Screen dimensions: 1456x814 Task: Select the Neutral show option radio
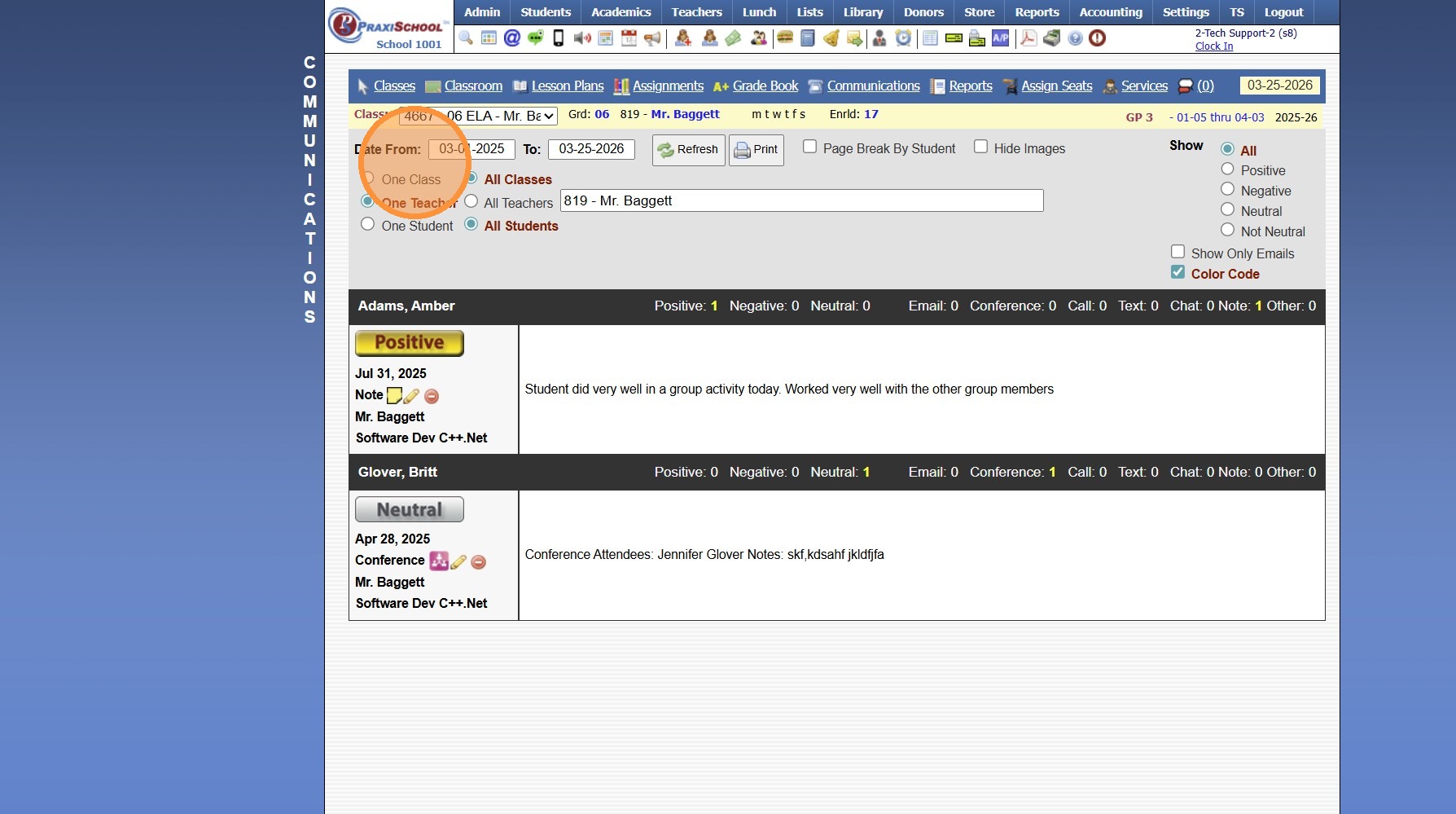1228,209
